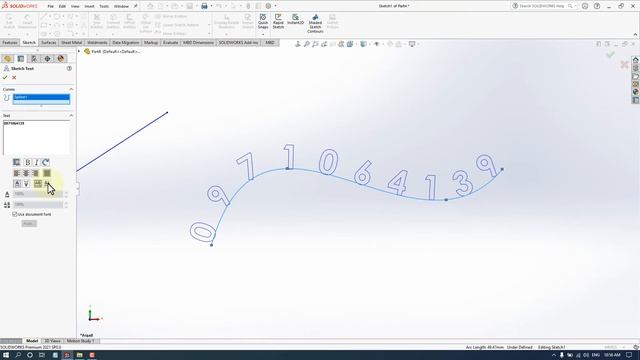Image resolution: width=640 pixels, height=360 pixels.
Task: Click the Spacing percentage field
Action: point(38,204)
